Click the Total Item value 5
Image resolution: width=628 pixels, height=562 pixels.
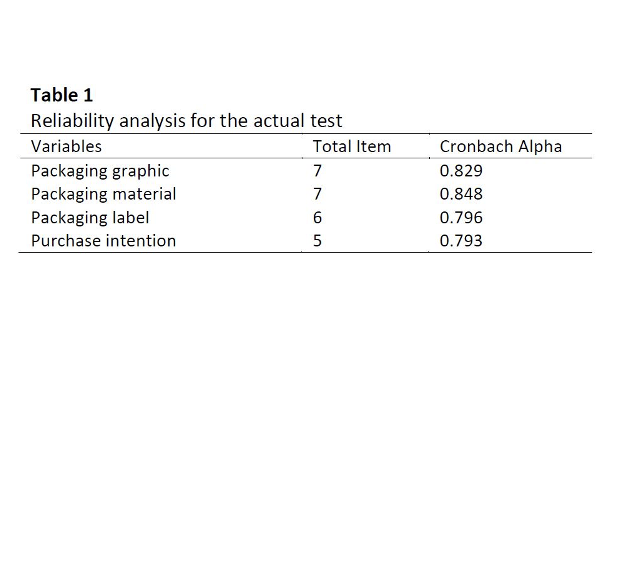[x=318, y=241]
